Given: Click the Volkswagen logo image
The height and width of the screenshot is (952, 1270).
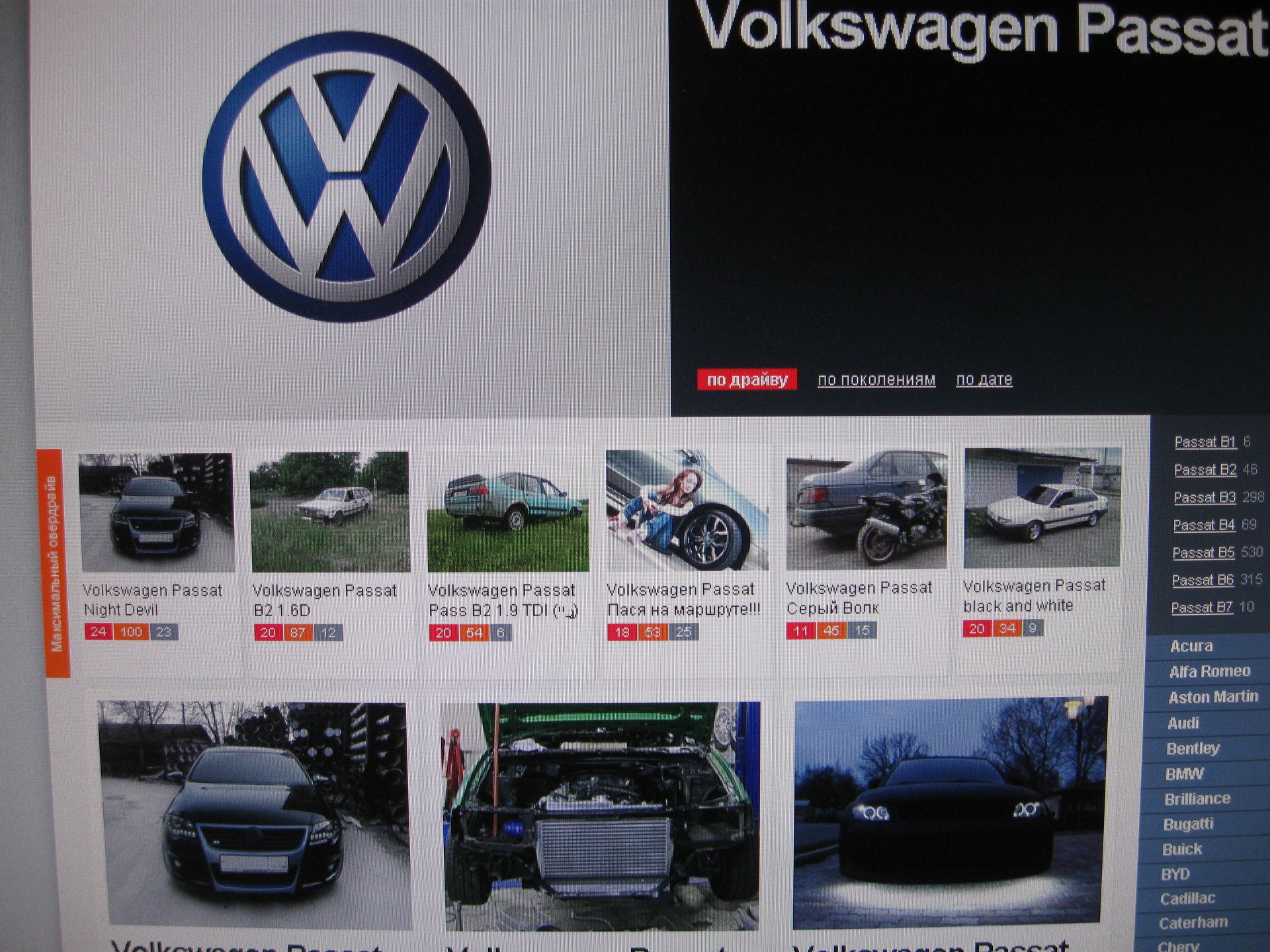Looking at the screenshot, I should click(347, 177).
